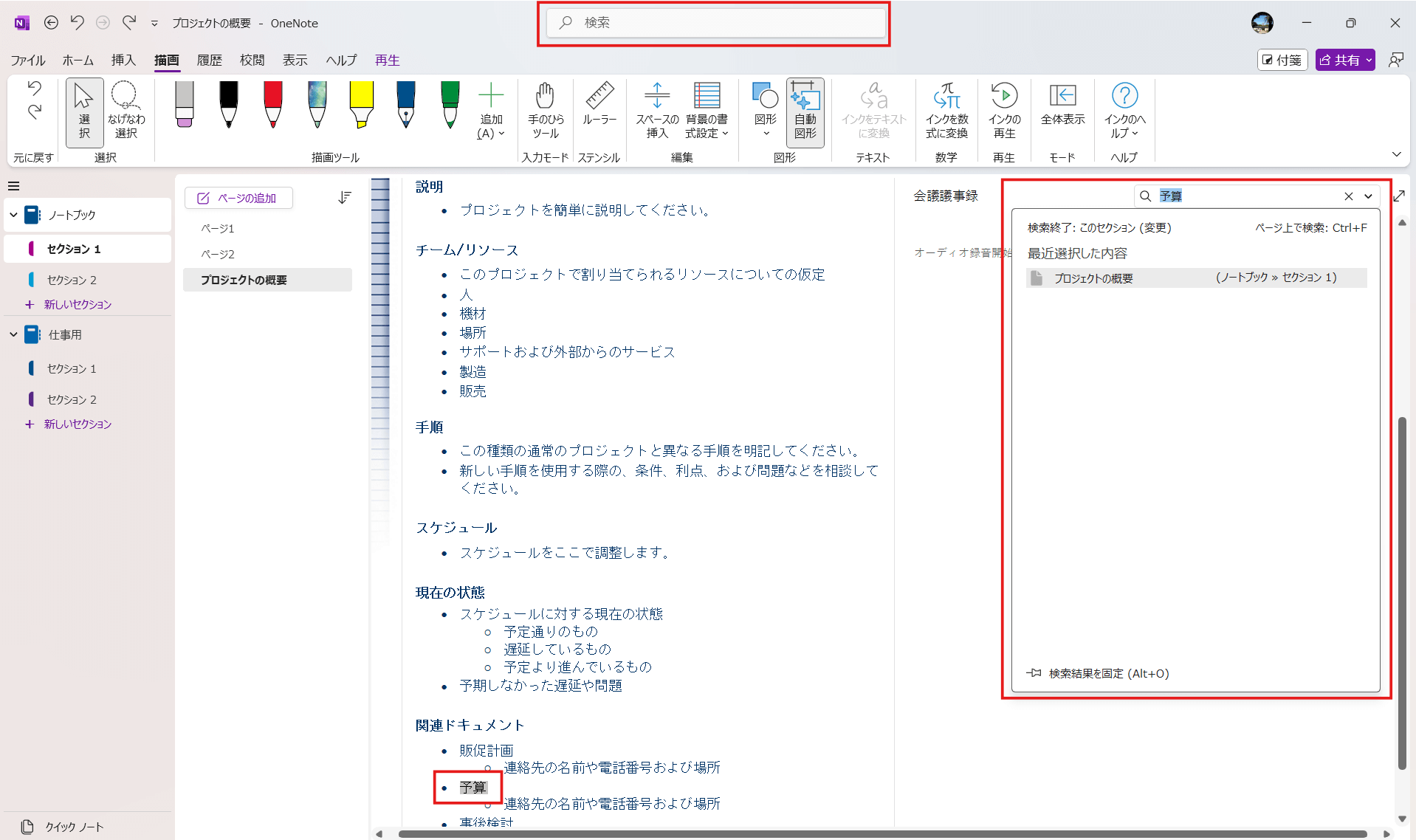
Task: Open the search scope dropdown arrow
Action: coord(1368,196)
